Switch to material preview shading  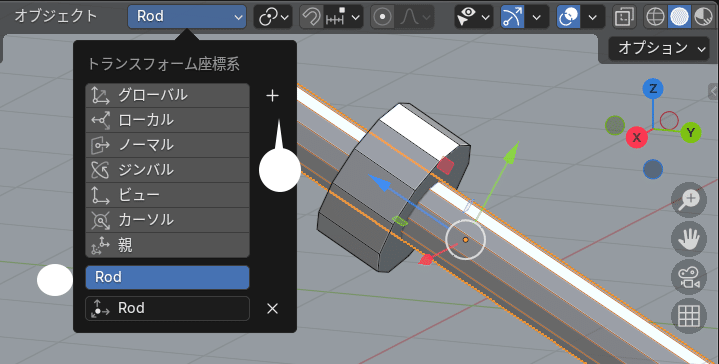(703, 17)
